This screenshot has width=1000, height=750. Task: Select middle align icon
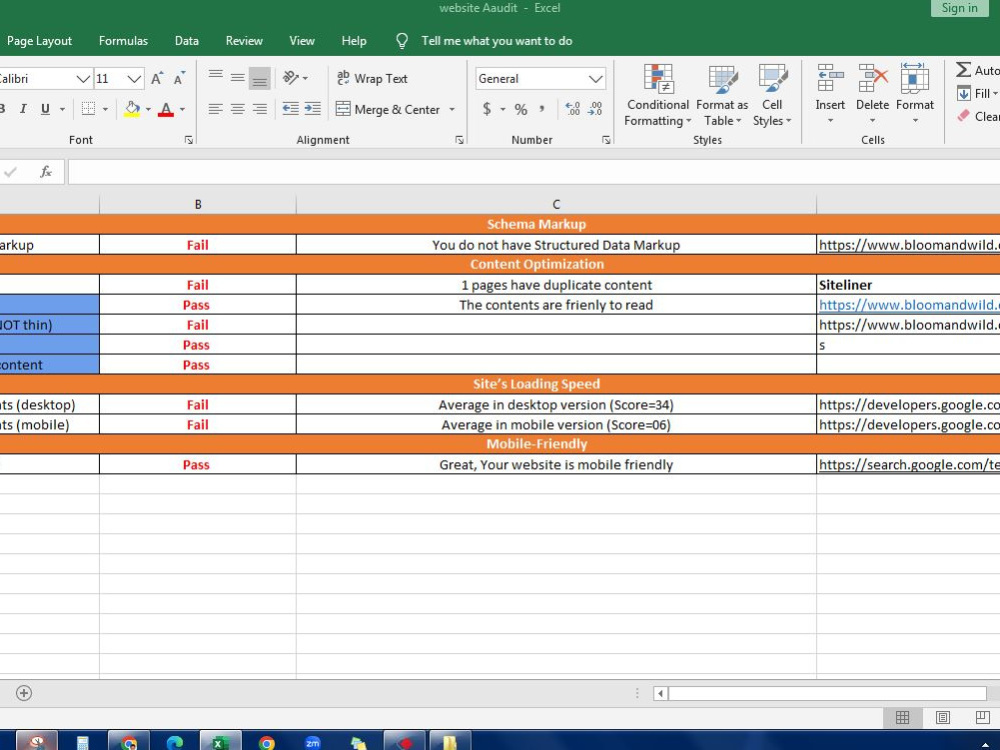237,78
